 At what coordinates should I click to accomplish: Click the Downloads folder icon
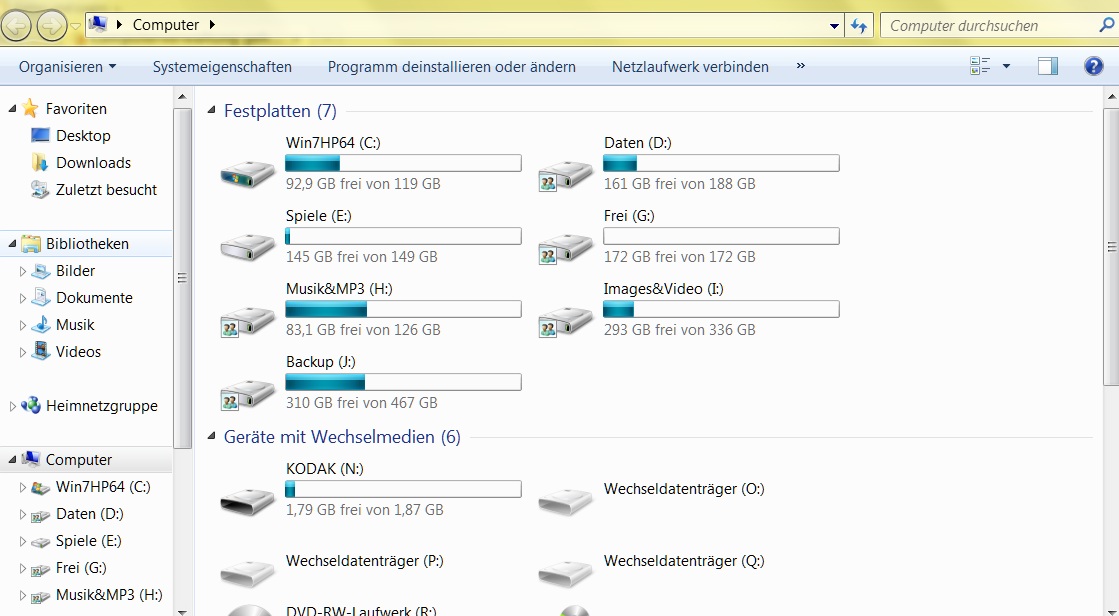click(40, 162)
